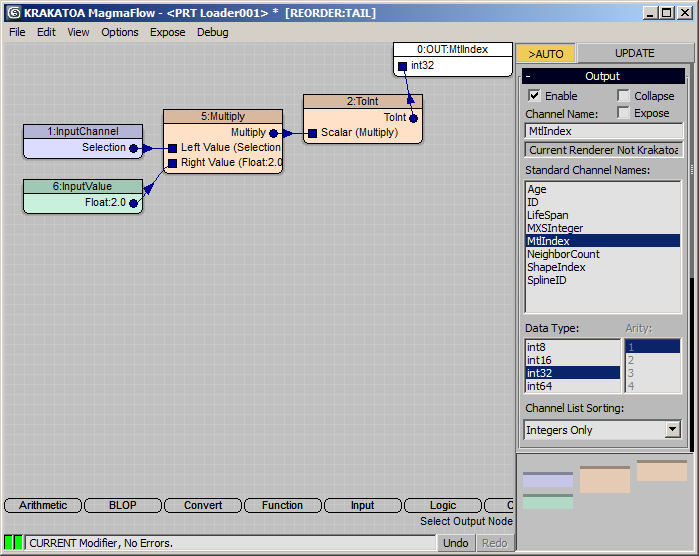Click the MagmaFlow app icon in title bar
Screen dimensions: 699x556
tap(14, 13)
